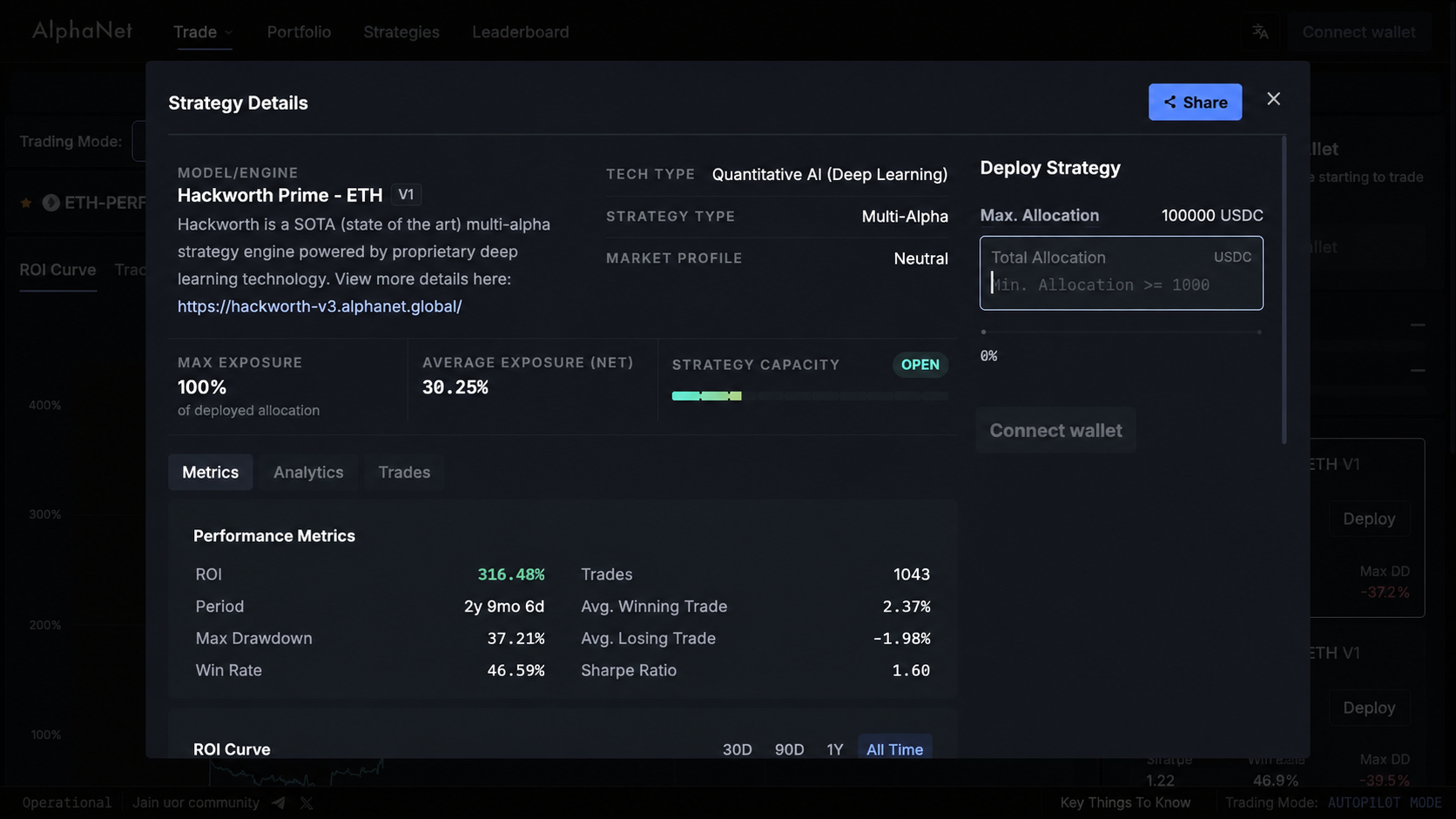This screenshot has height=819, width=1456.
Task: Select 30D ROI curve range
Action: 737,749
